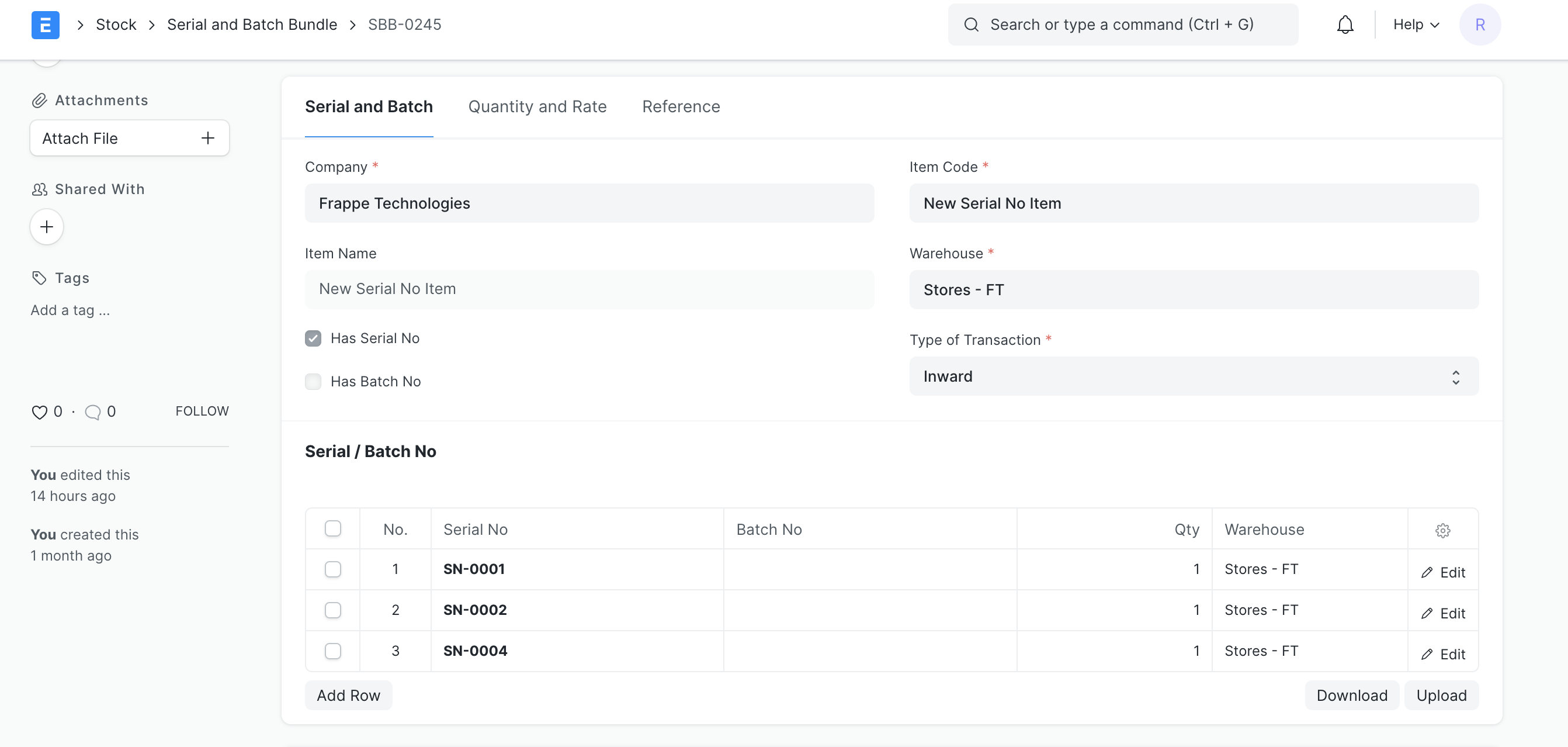Screen dimensions: 1568x747
Task: Click the attachment paperclip icon
Action: (40, 99)
